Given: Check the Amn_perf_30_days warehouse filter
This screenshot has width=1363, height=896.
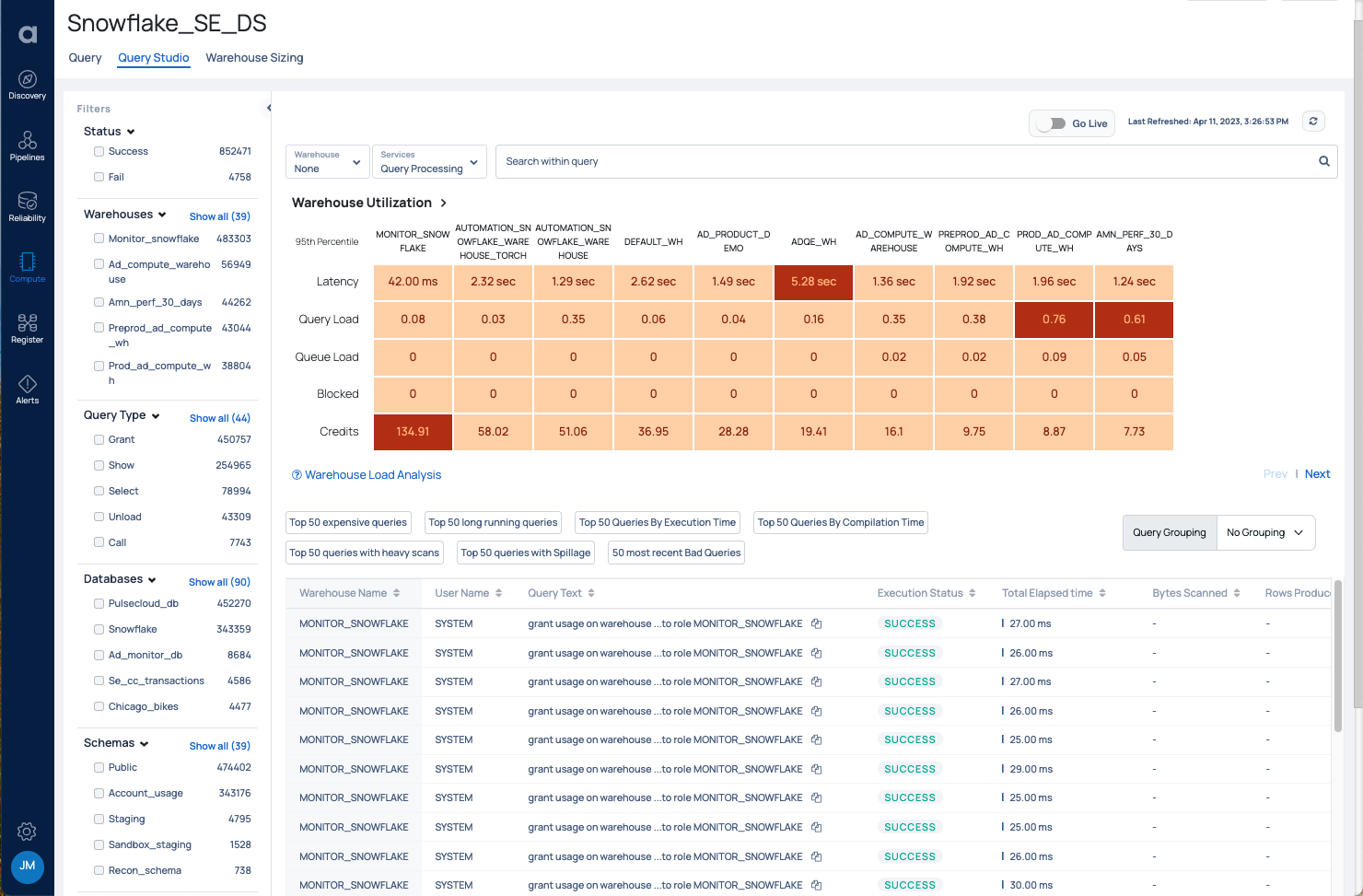Looking at the screenshot, I should 99,302.
